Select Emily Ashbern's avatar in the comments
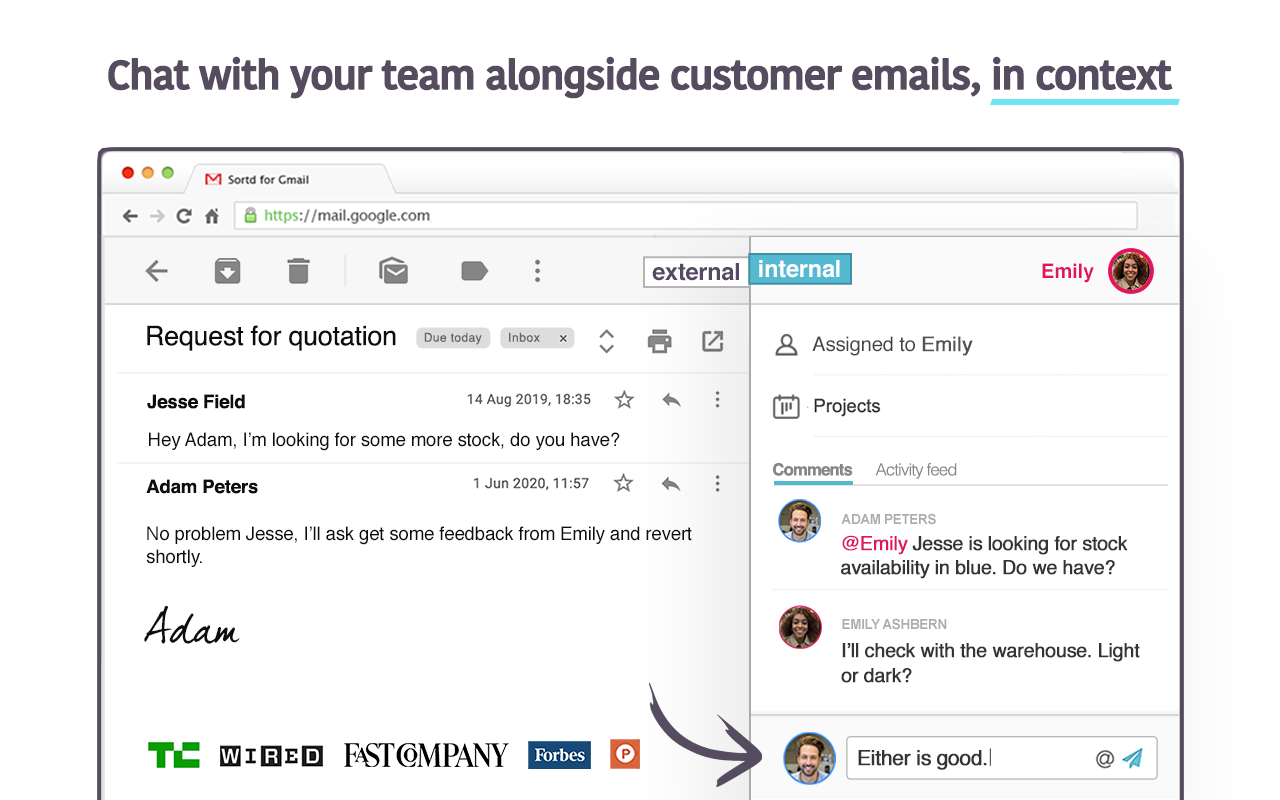 800,627
